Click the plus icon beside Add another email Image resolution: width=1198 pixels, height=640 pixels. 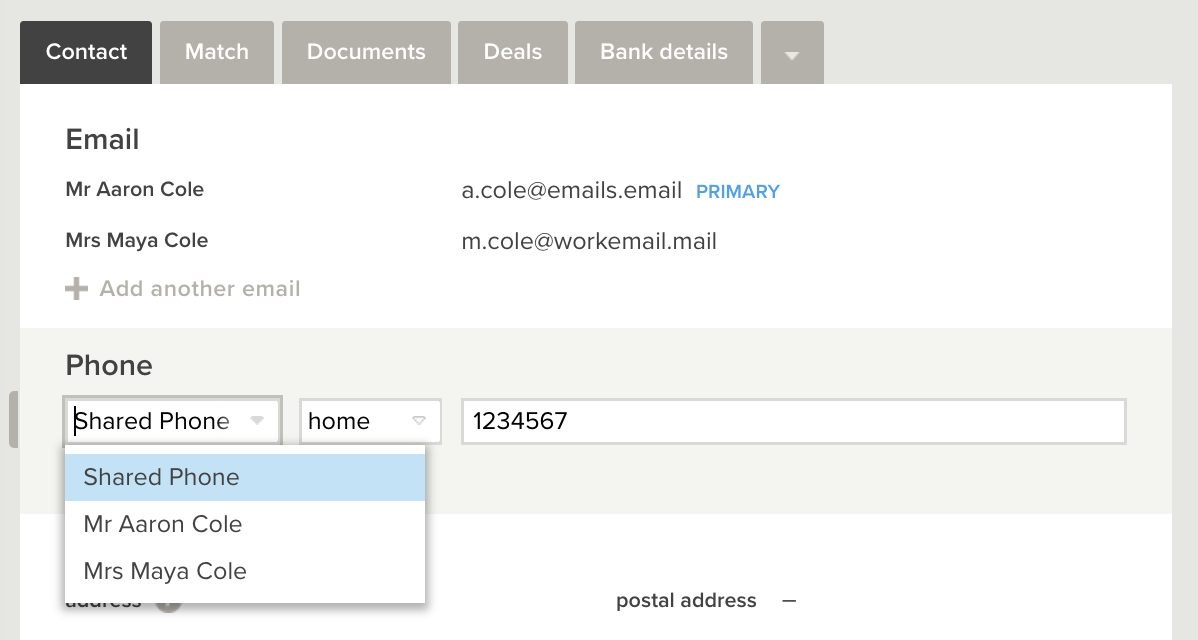76,289
